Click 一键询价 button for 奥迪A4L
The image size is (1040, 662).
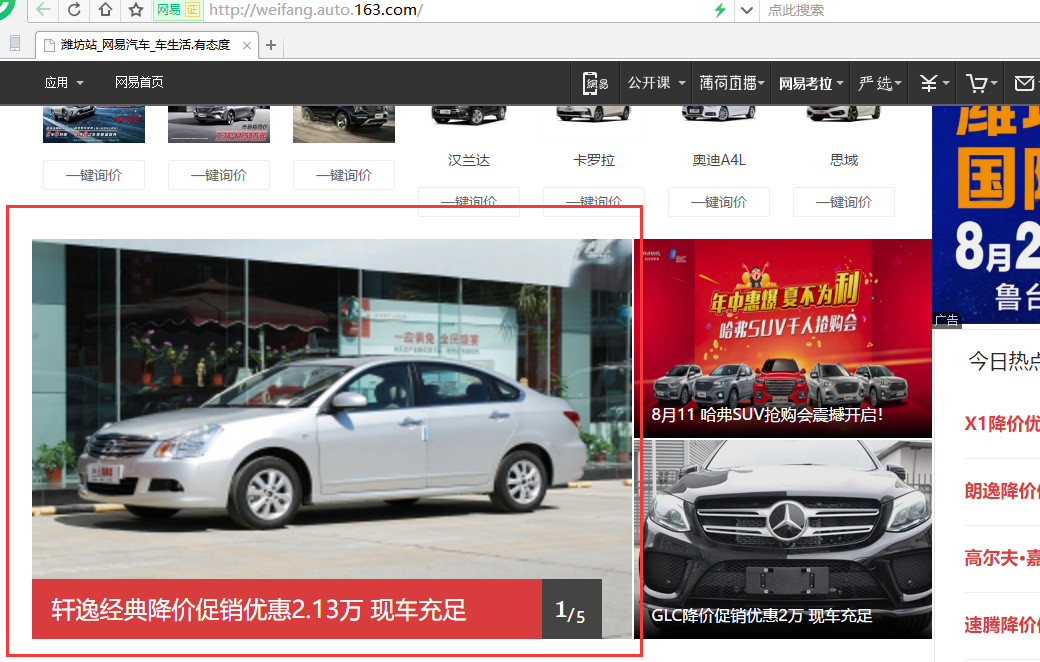719,202
